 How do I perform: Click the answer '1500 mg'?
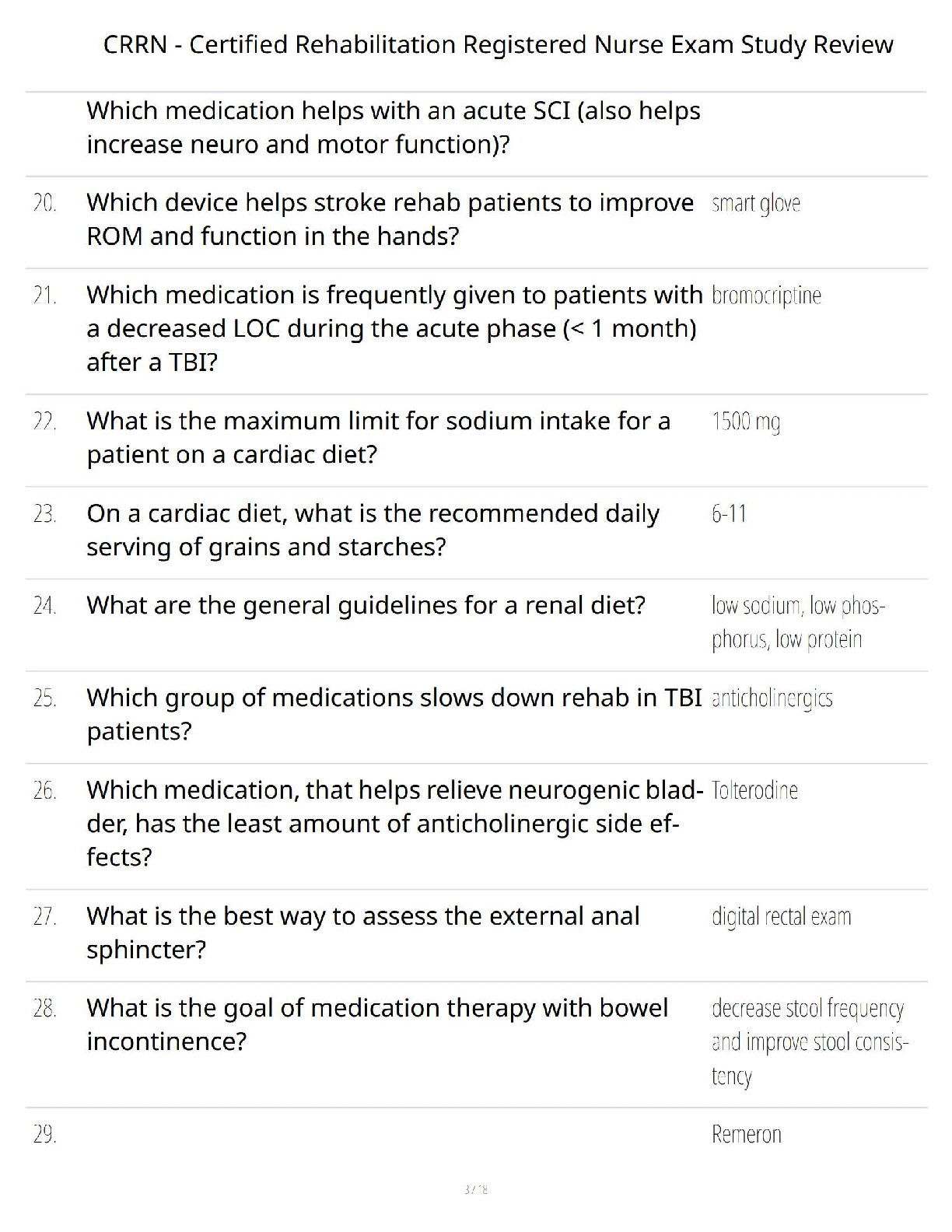click(x=746, y=422)
